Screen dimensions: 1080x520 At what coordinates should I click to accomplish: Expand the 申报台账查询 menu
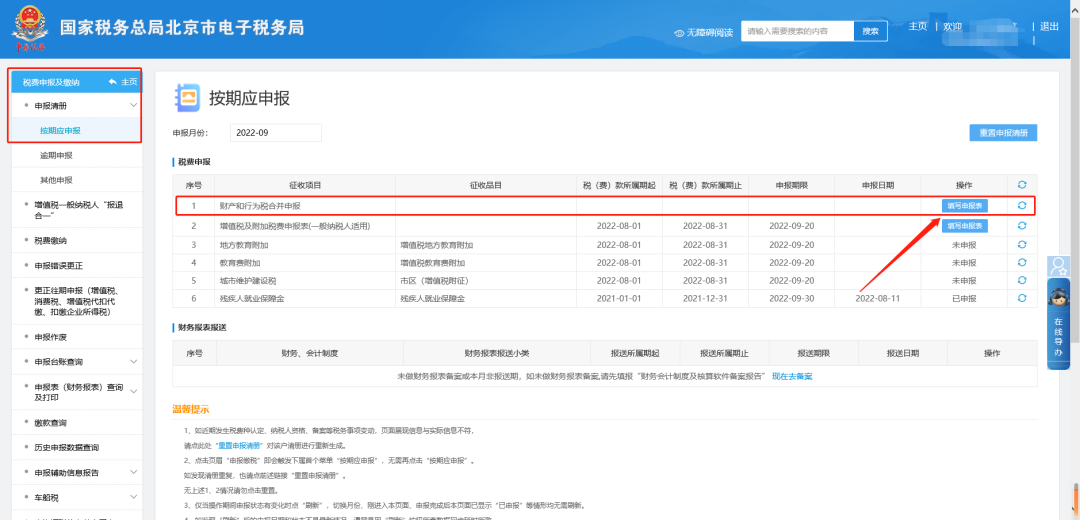134,361
